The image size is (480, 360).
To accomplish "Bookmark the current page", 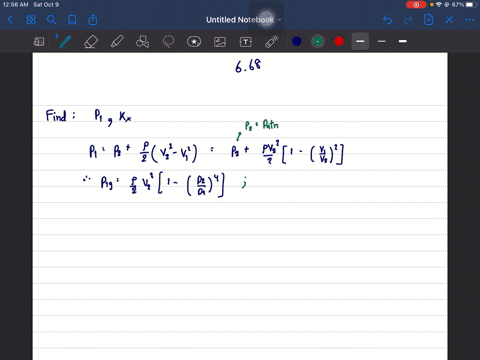I will [72, 20].
